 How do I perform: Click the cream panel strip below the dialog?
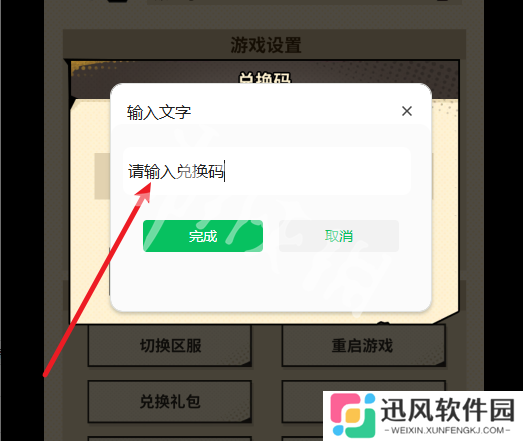click(253, 318)
